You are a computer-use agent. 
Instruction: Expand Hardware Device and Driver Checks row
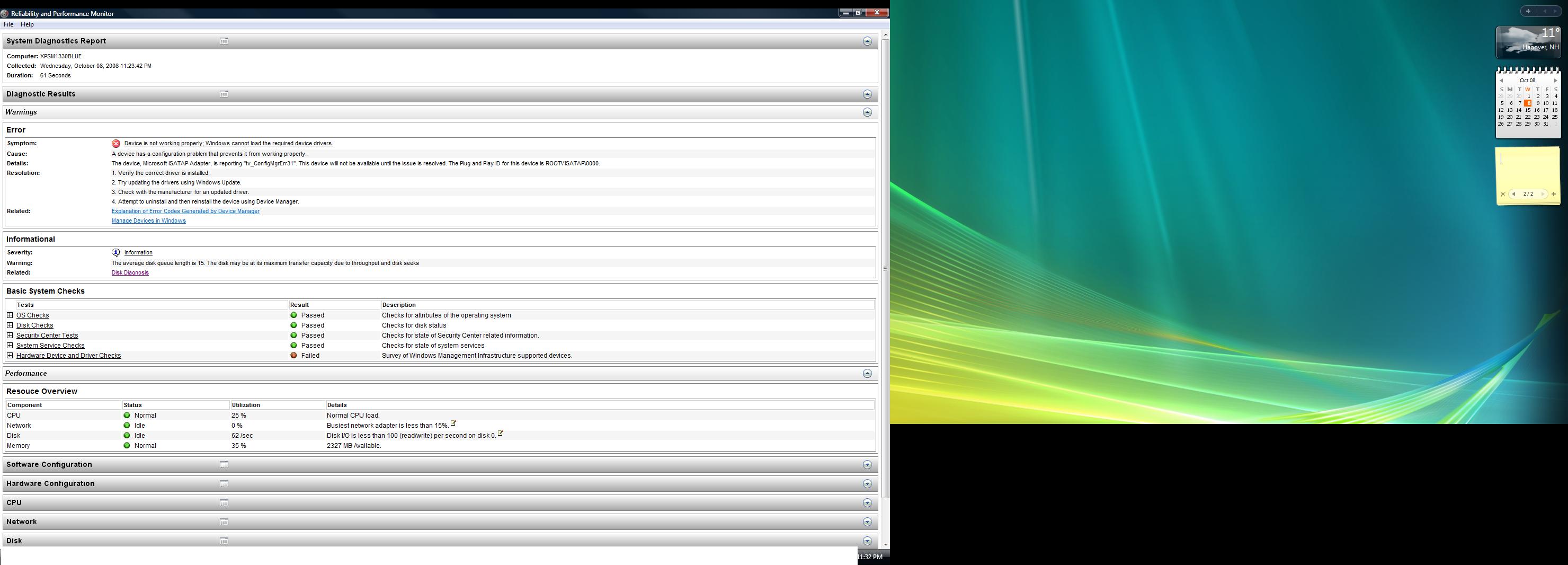10,356
